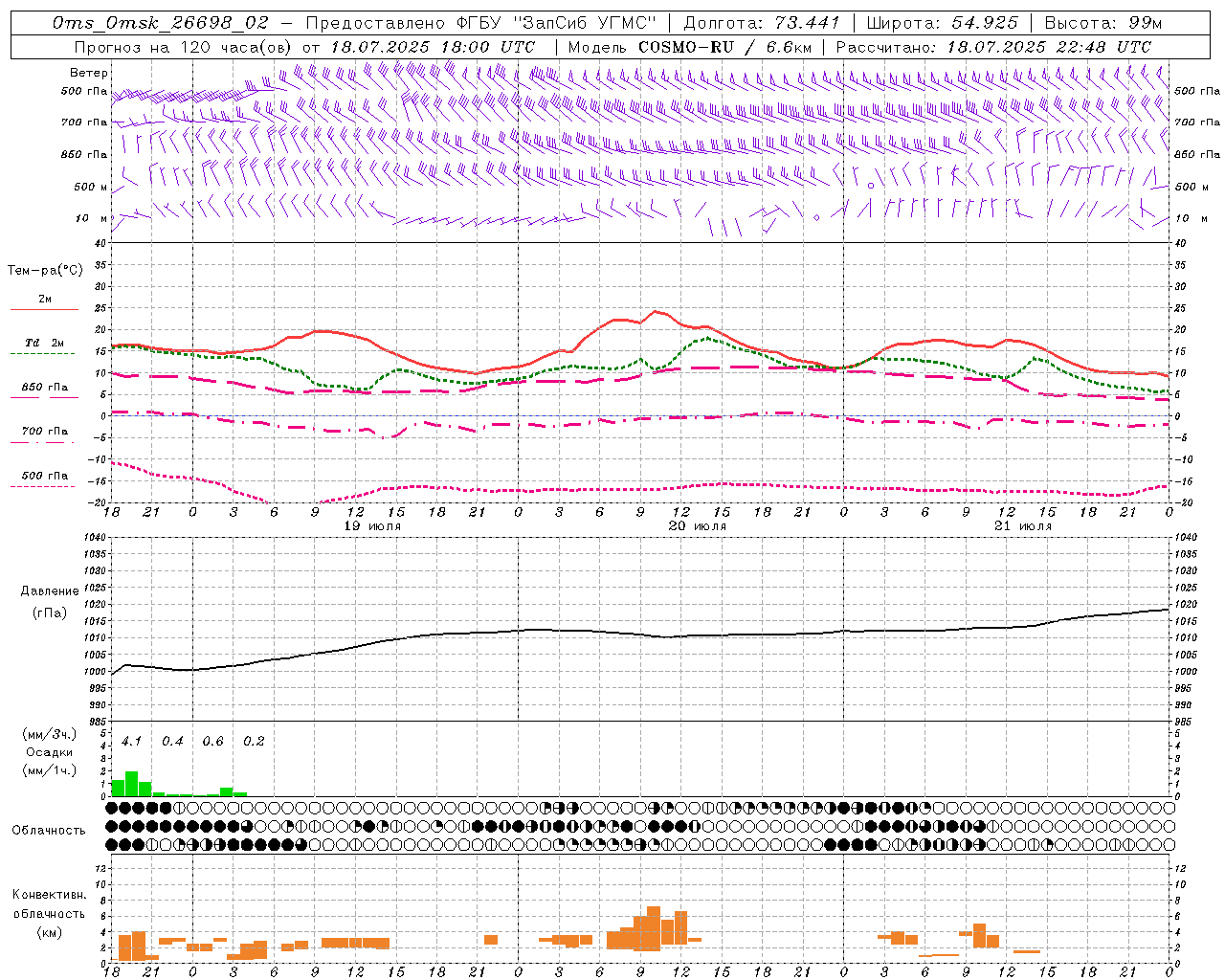Click the Ветер panel label

(88, 73)
